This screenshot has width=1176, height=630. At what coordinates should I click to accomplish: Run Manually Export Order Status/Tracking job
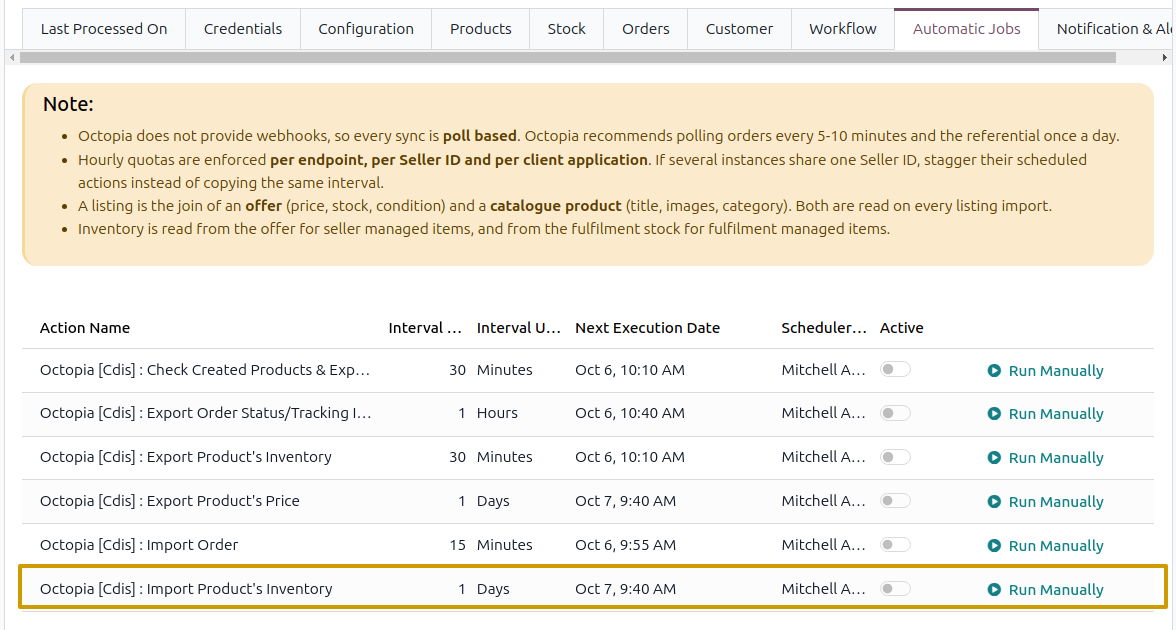tap(1046, 414)
